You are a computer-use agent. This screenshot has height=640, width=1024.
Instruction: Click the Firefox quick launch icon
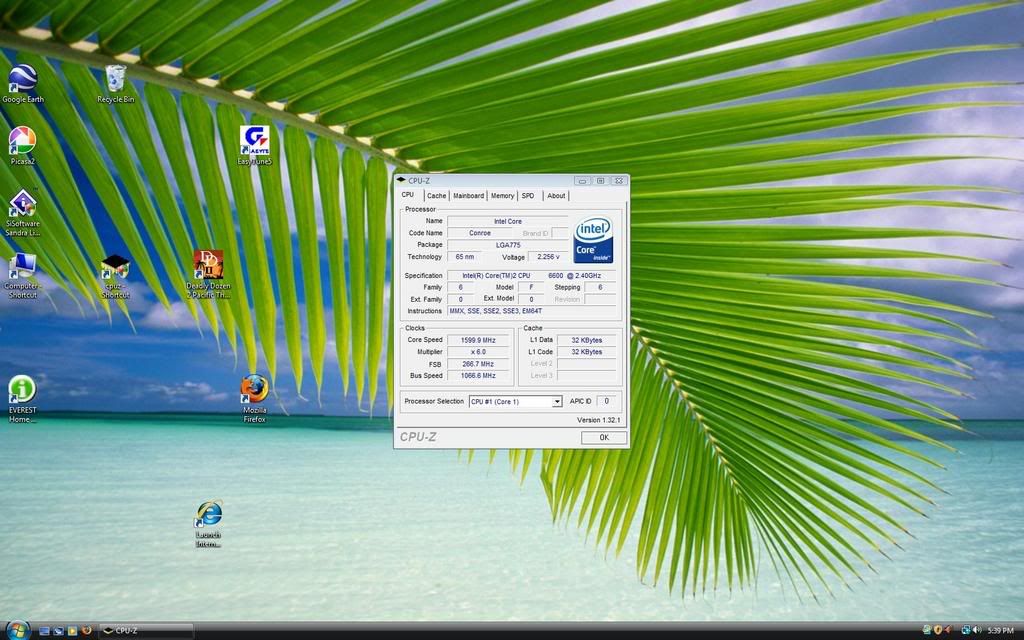86,630
